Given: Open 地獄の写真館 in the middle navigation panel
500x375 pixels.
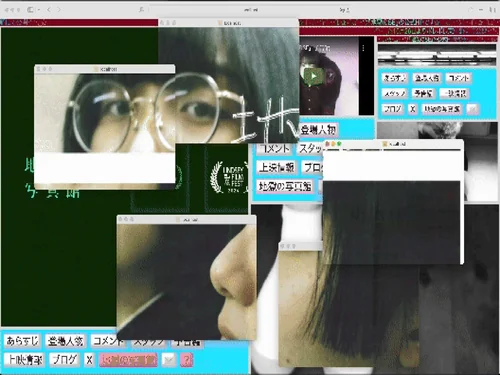Looking at the screenshot, I should (x=285, y=186).
